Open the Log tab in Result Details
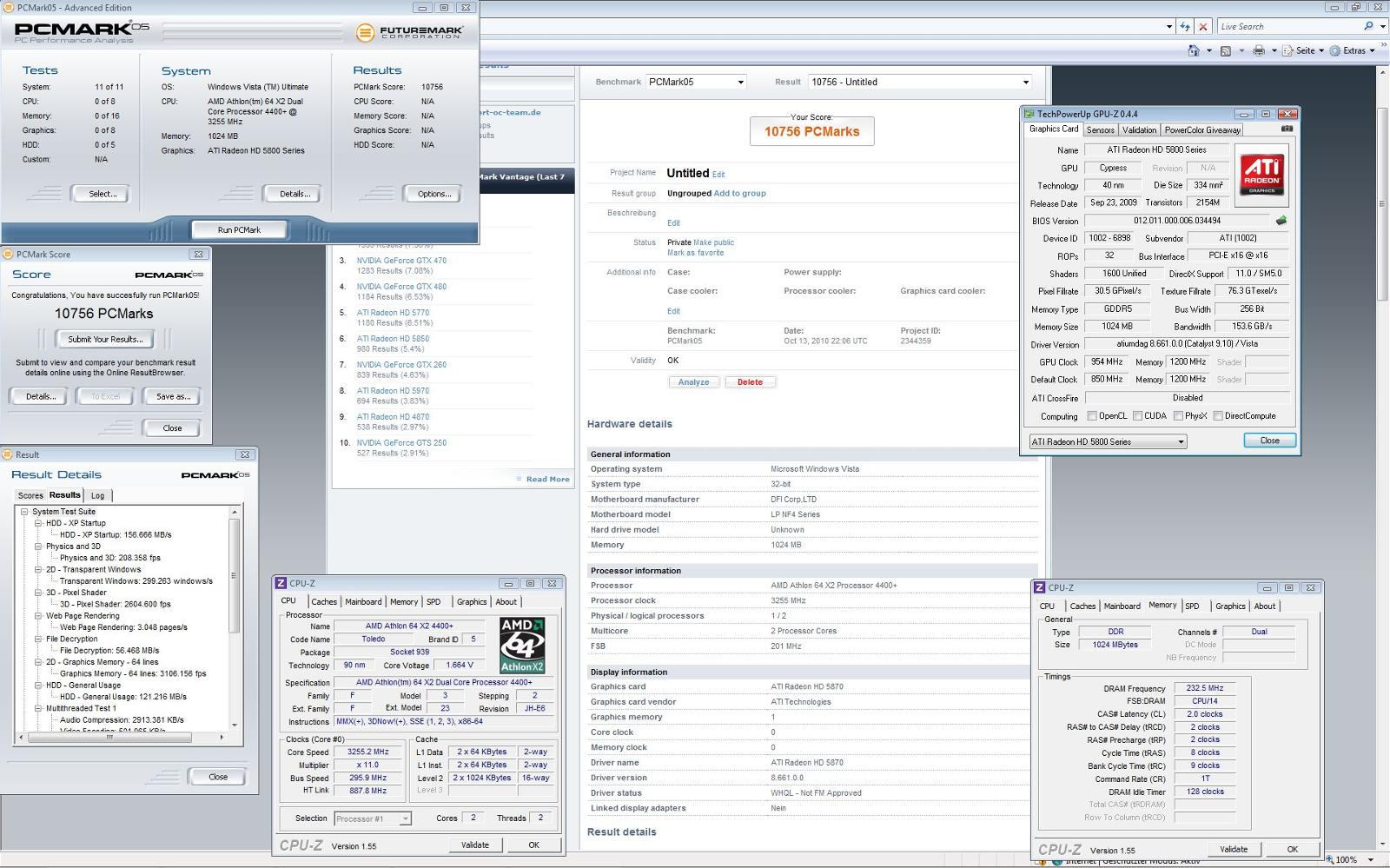 tap(98, 495)
